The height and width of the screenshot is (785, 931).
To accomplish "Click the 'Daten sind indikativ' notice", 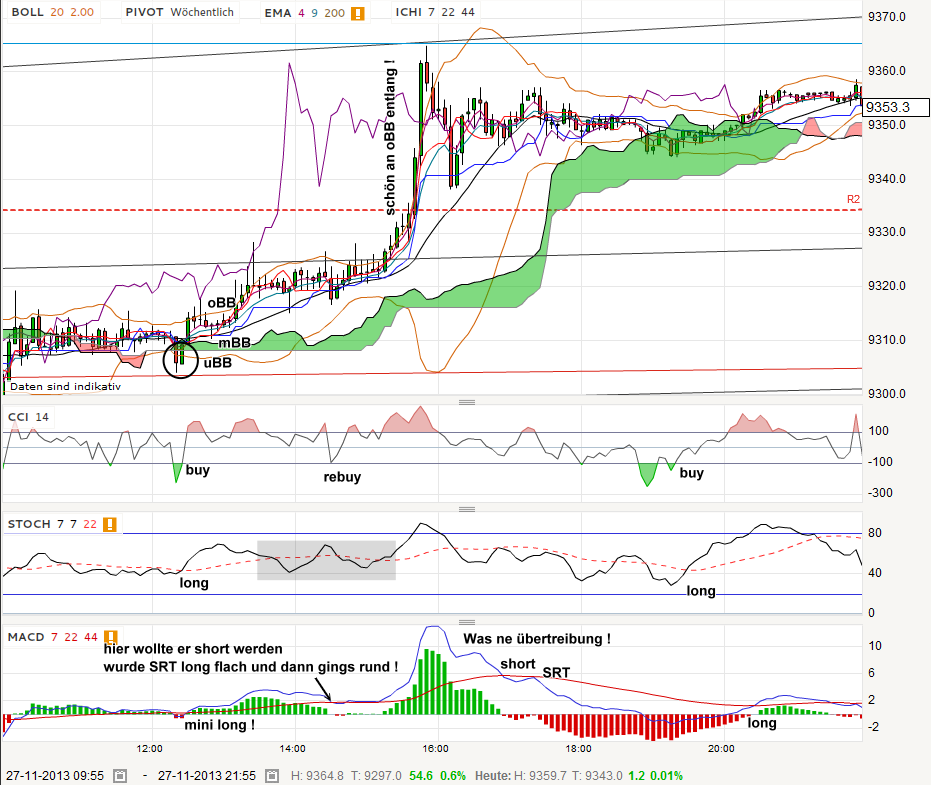I will pyautogui.click(x=65, y=387).
